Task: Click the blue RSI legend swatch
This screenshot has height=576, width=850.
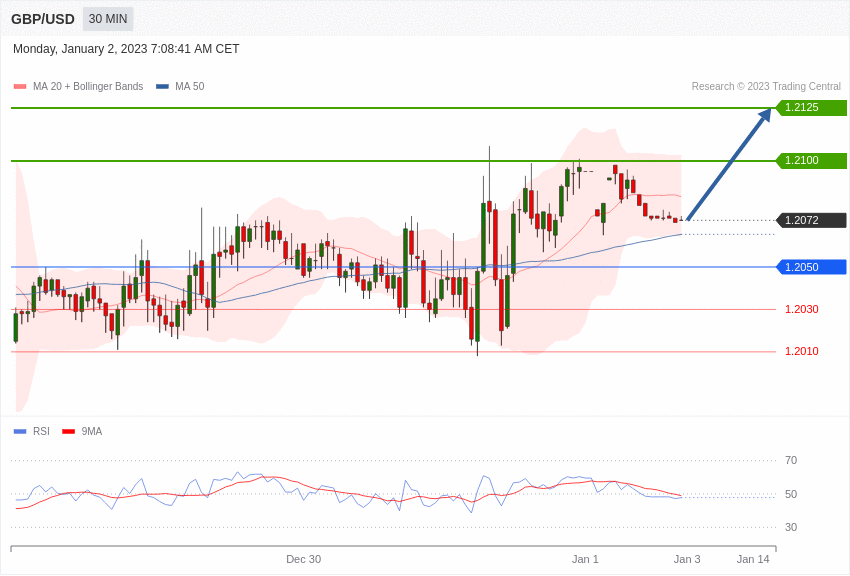Action: [x=20, y=432]
